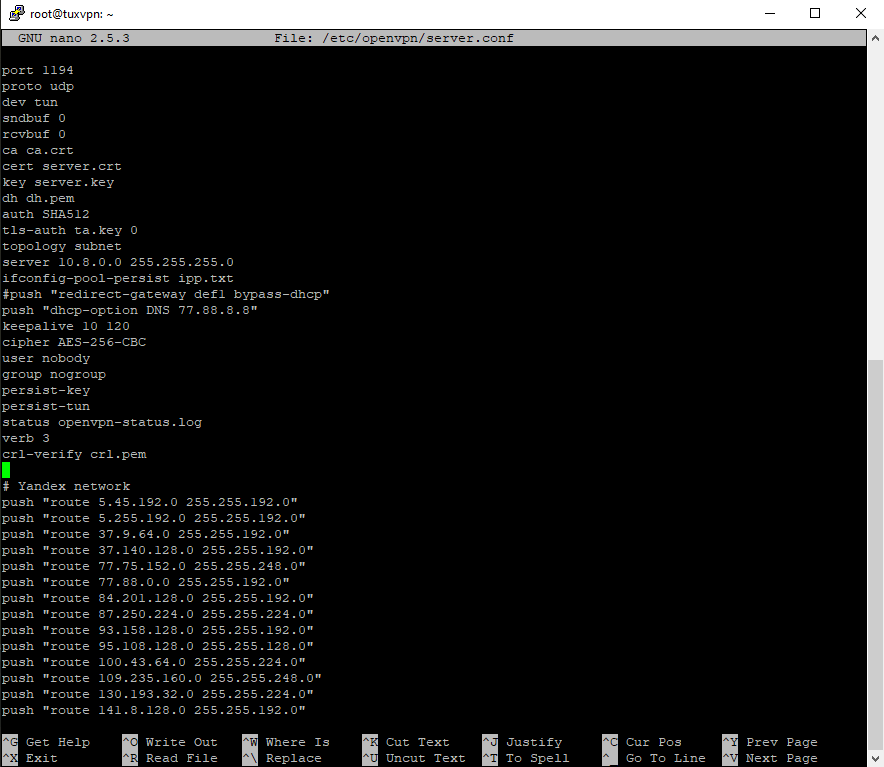Viewport: 884px width, 767px height.
Task: Click the 'rcvbuf 0' line
Action: point(34,134)
